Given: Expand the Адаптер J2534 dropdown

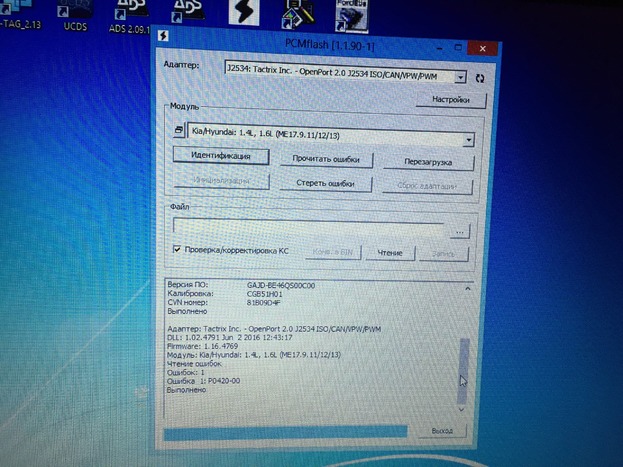Looking at the screenshot, I should pyautogui.click(x=459, y=76).
